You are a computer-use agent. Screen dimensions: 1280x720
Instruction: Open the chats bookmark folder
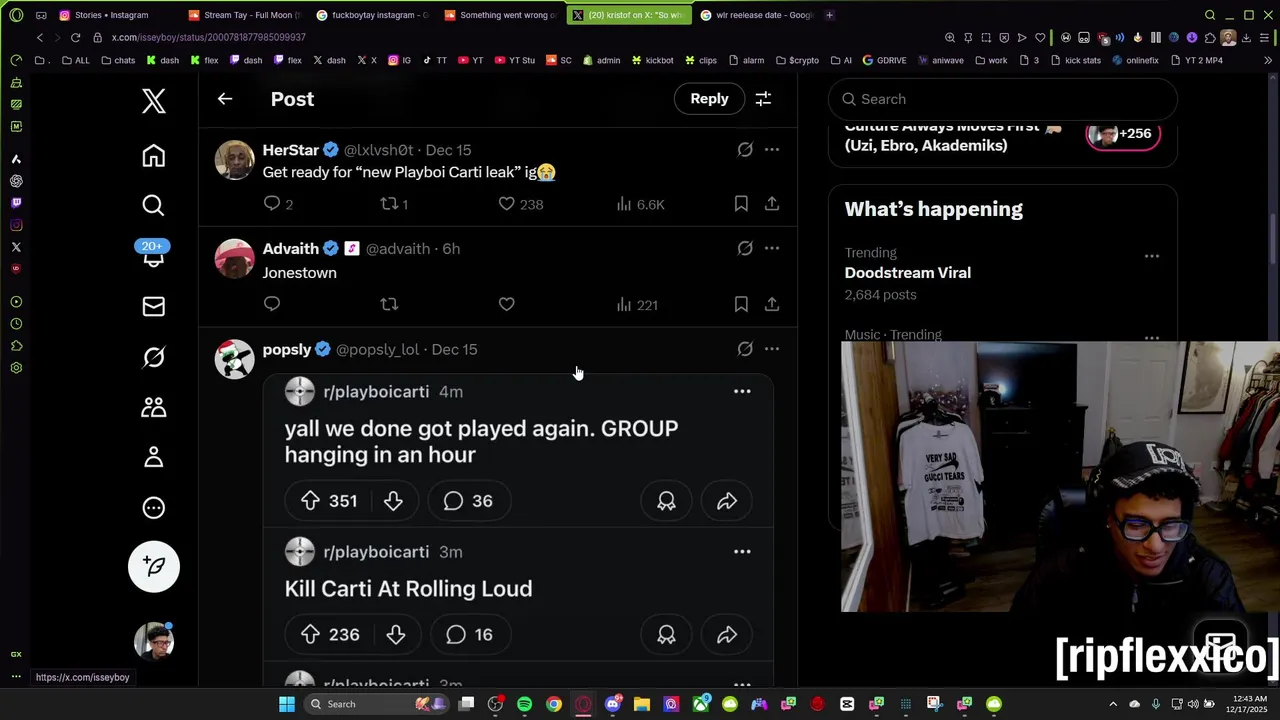click(x=118, y=60)
